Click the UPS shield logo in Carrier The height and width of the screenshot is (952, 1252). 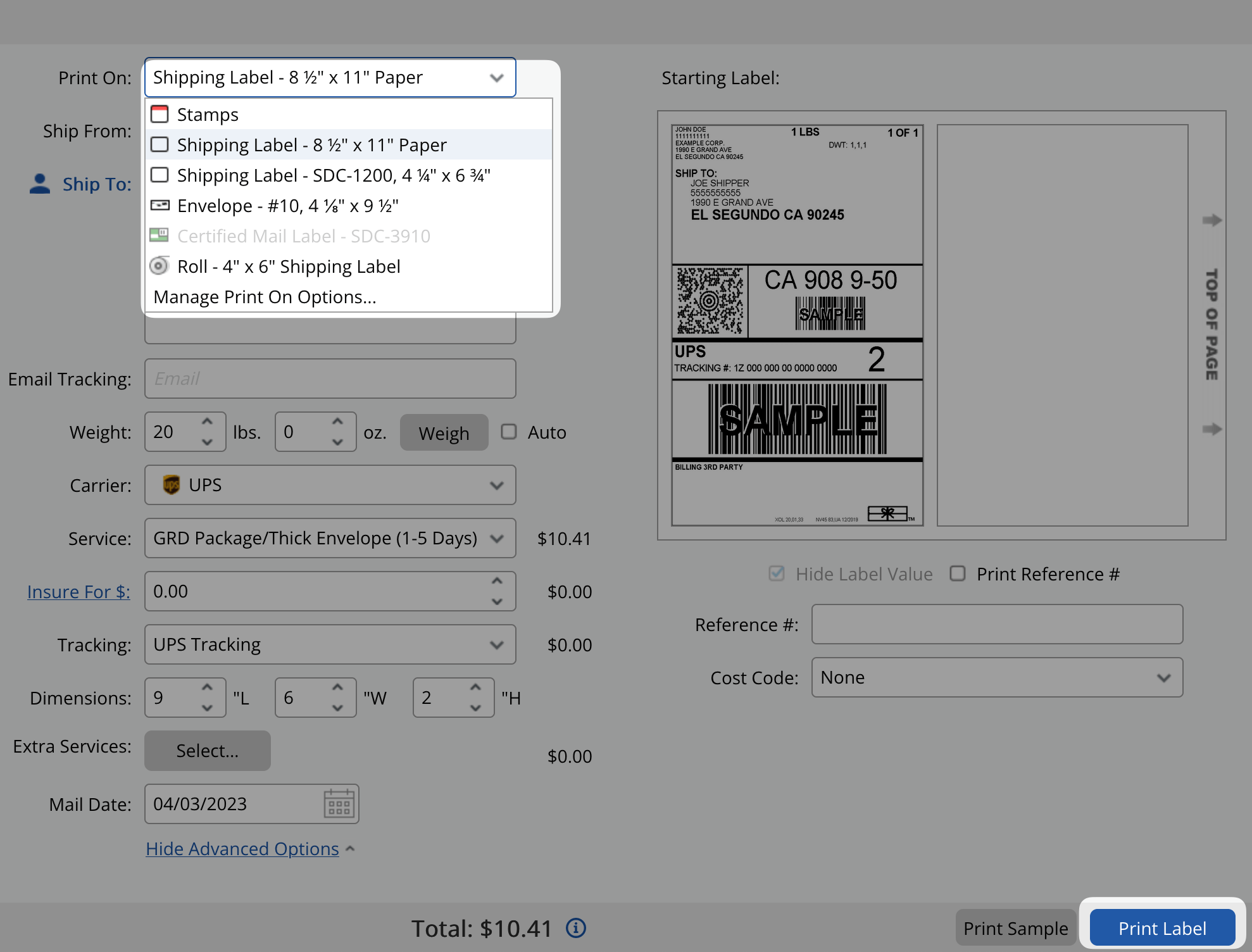pos(171,485)
